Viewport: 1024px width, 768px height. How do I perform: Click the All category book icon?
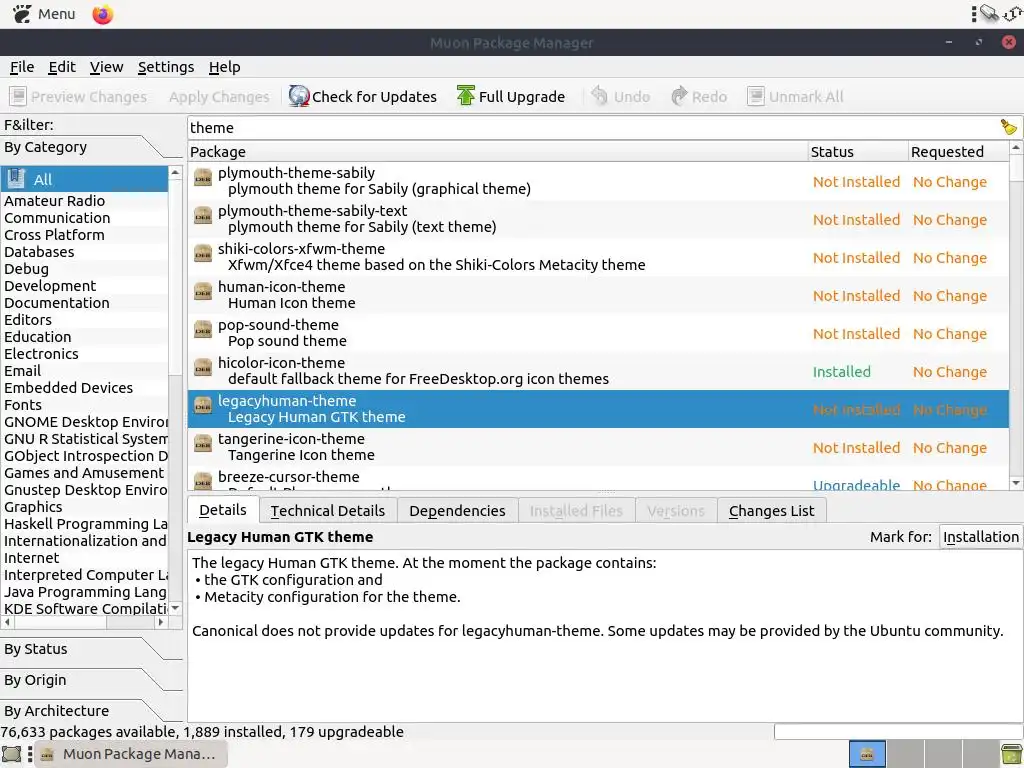coord(16,179)
